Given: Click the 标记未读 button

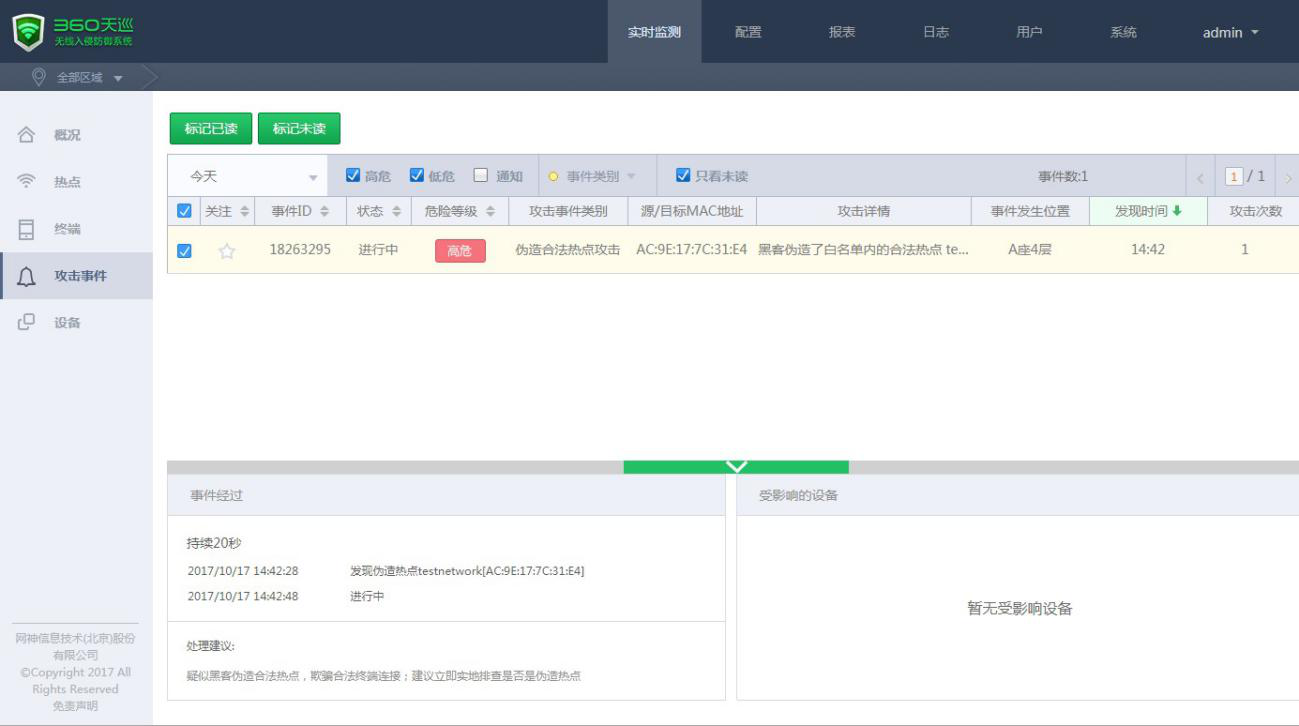Looking at the screenshot, I should 299,128.
